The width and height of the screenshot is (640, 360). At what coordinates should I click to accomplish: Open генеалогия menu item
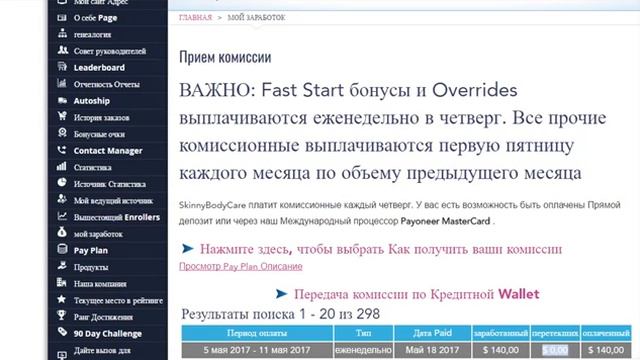click(x=92, y=35)
